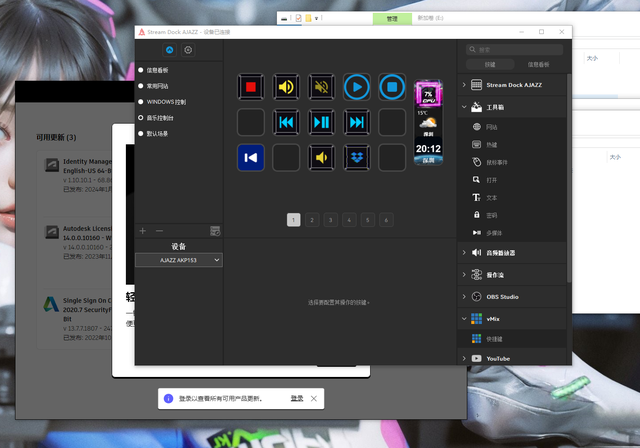Click the yellow volume down key
This screenshot has width=640, height=448.
[321, 157]
